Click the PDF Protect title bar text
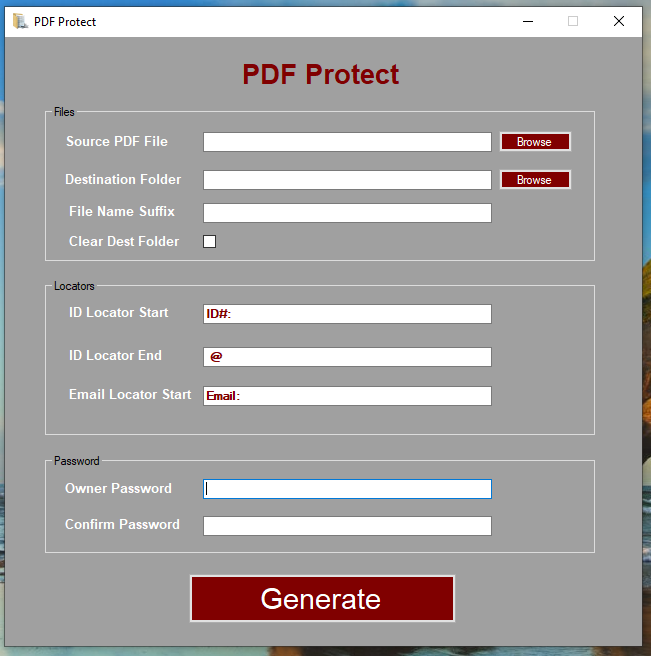 pyautogui.click(x=65, y=21)
